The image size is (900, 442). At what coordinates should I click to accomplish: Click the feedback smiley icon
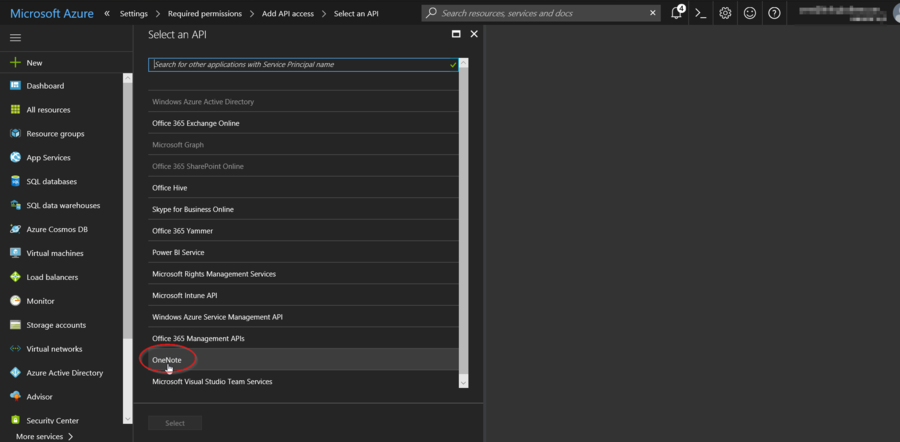[749, 13]
